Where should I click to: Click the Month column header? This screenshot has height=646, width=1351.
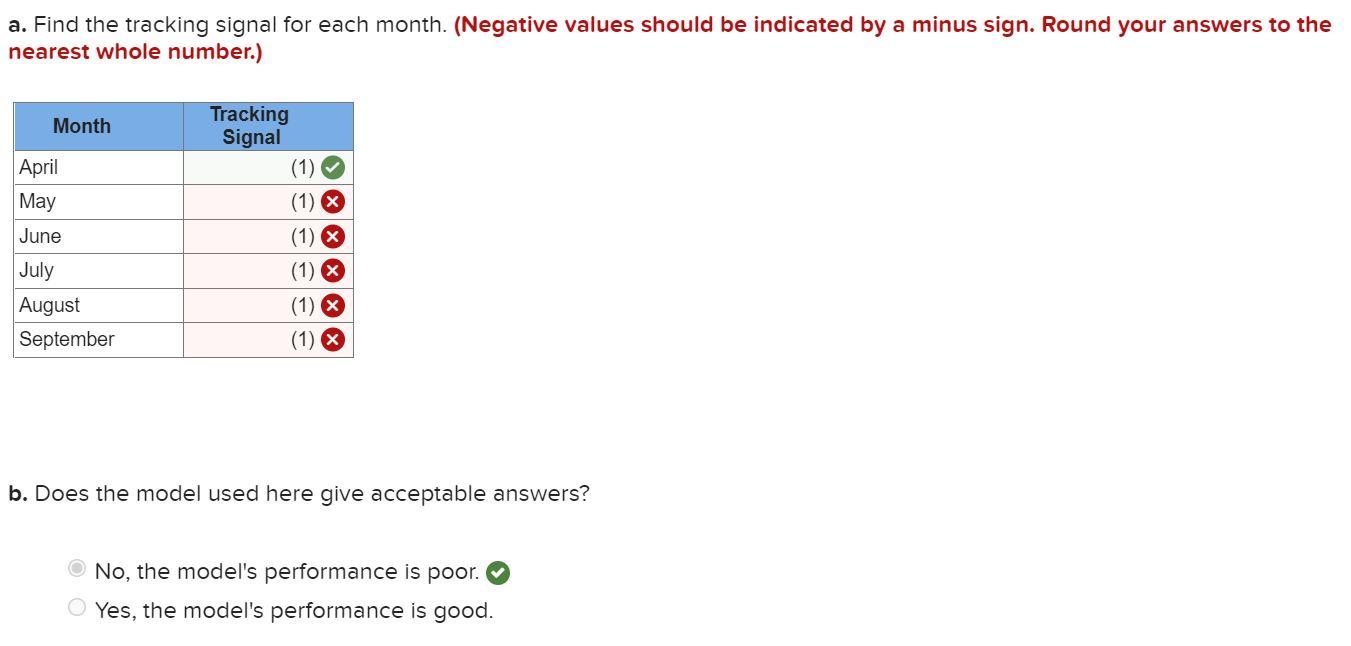click(x=81, y=125)
